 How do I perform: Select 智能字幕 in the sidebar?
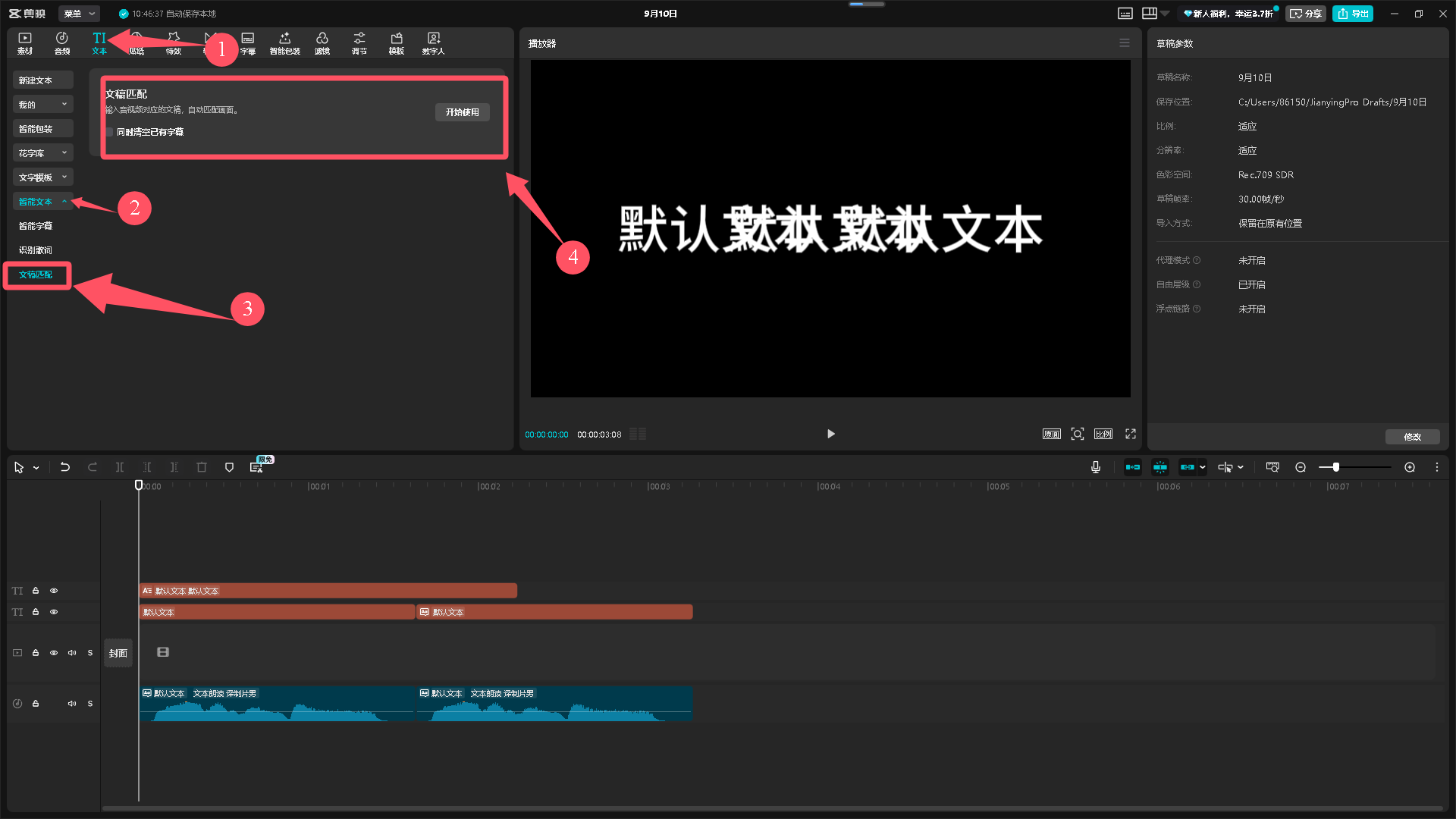click(x=36, y=226)
